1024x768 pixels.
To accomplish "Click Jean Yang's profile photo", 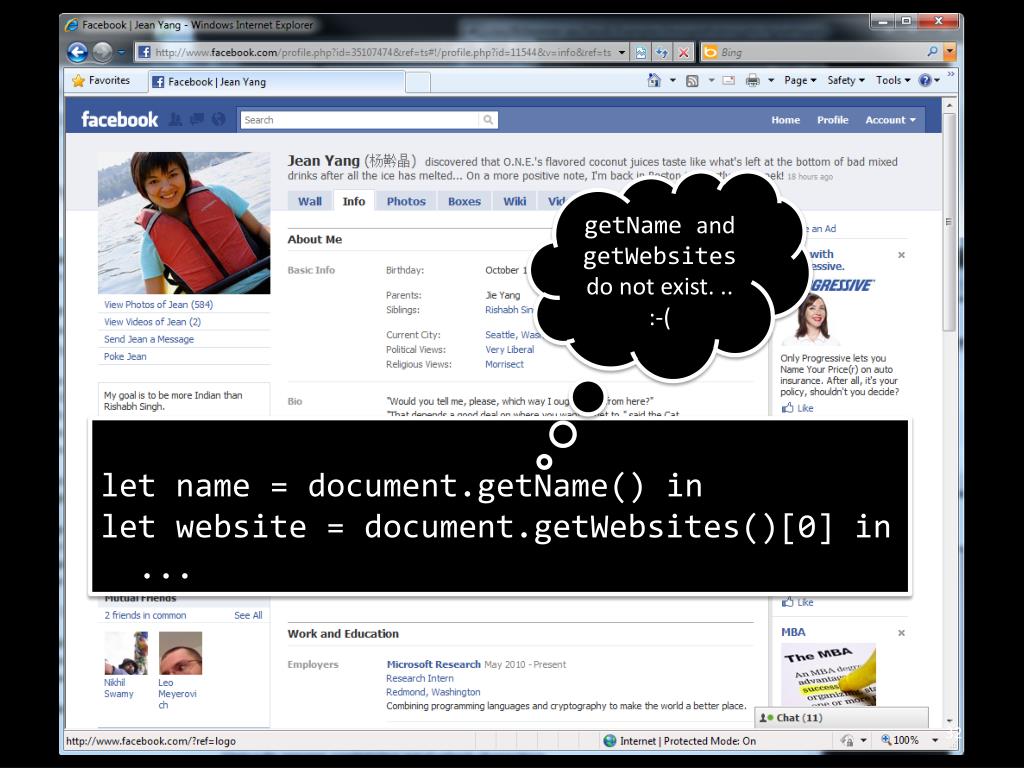I will (x=184, y=223).
